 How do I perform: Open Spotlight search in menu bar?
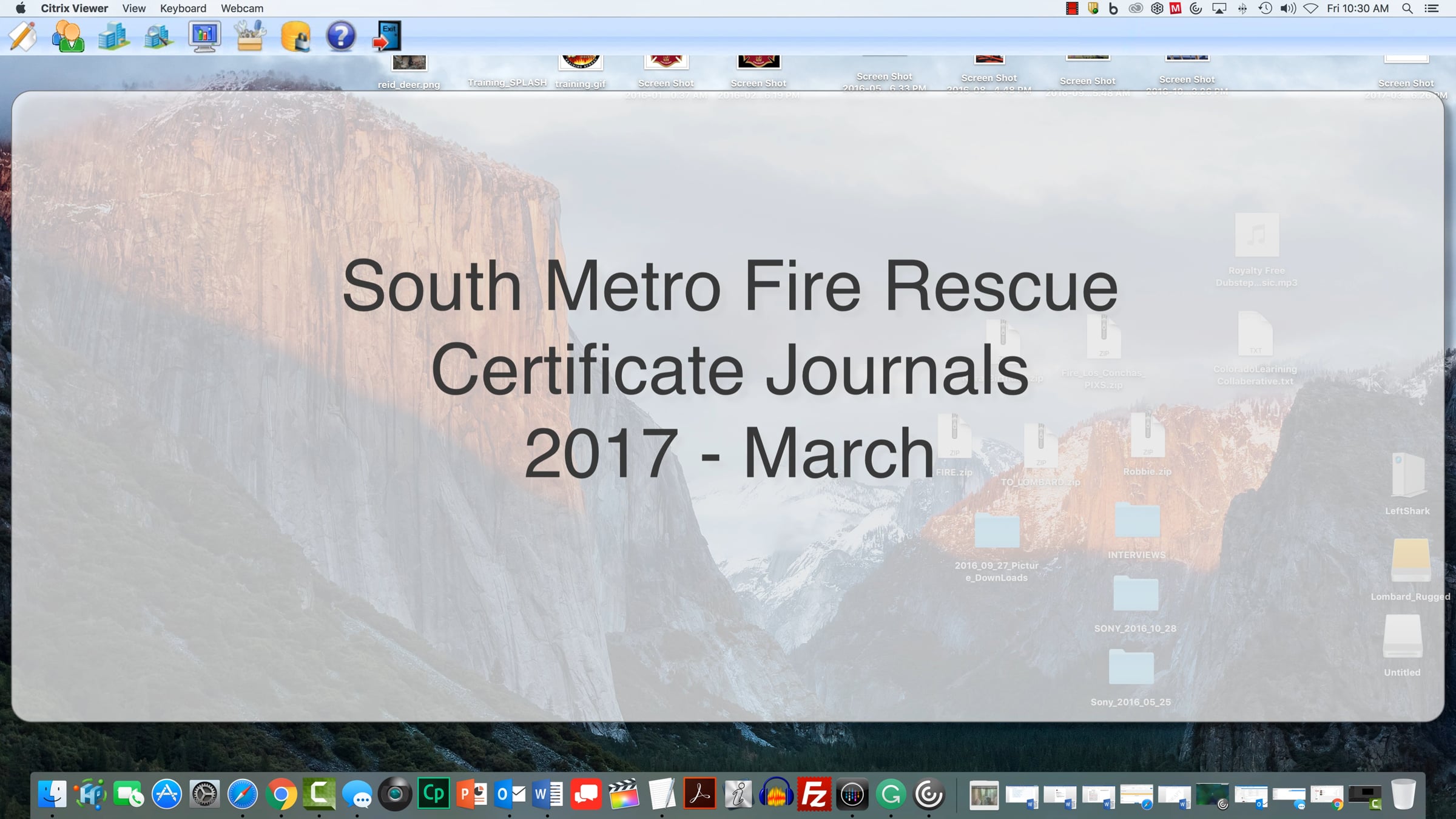click(1407, 8)
